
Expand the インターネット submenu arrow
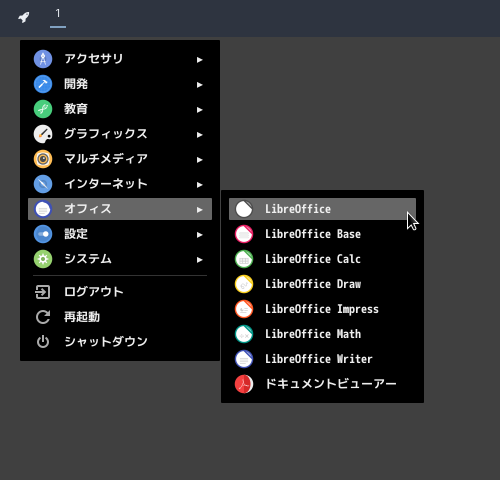coord(199,185)
